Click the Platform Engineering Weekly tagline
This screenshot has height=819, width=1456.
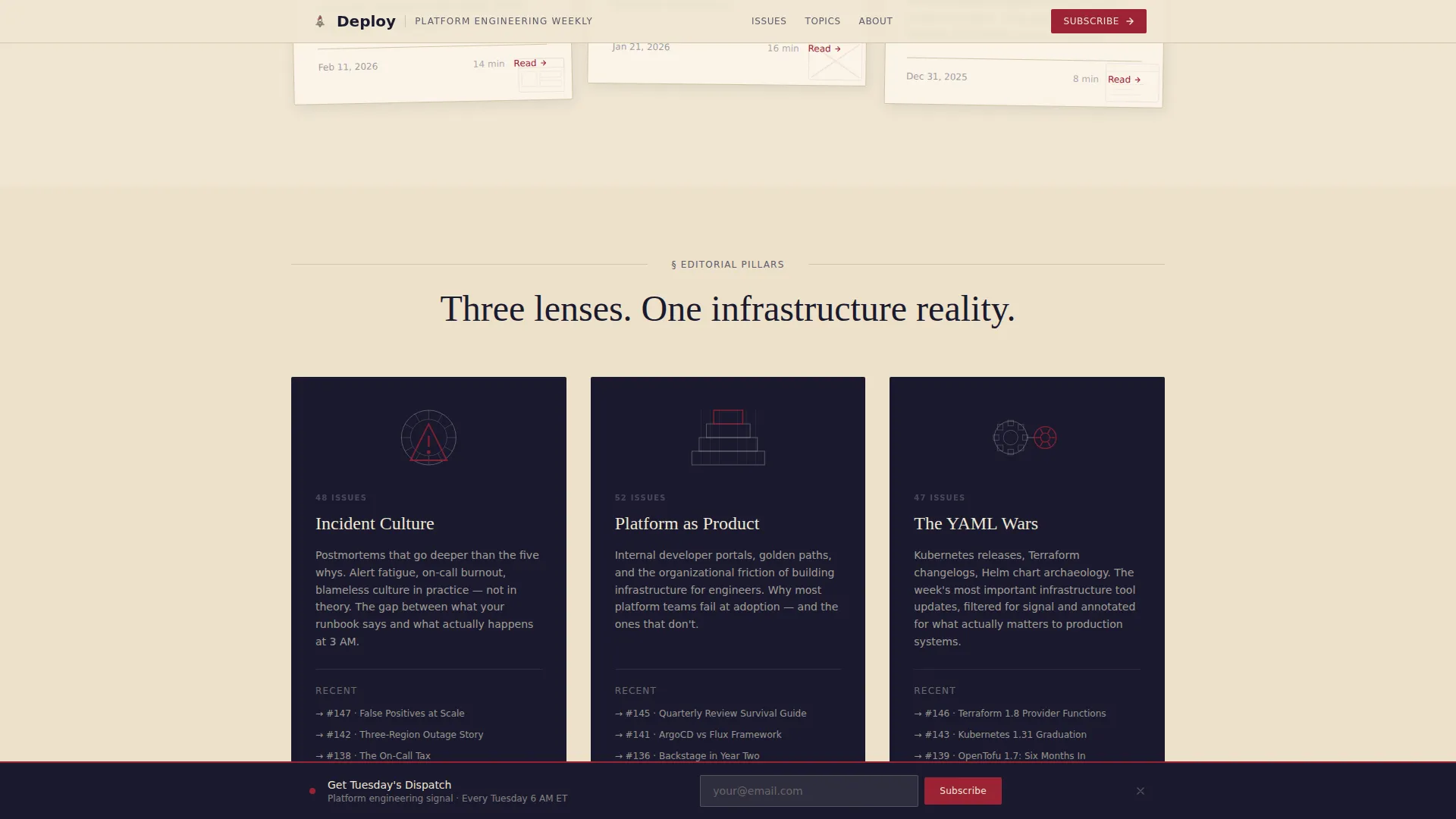(504, 21)
